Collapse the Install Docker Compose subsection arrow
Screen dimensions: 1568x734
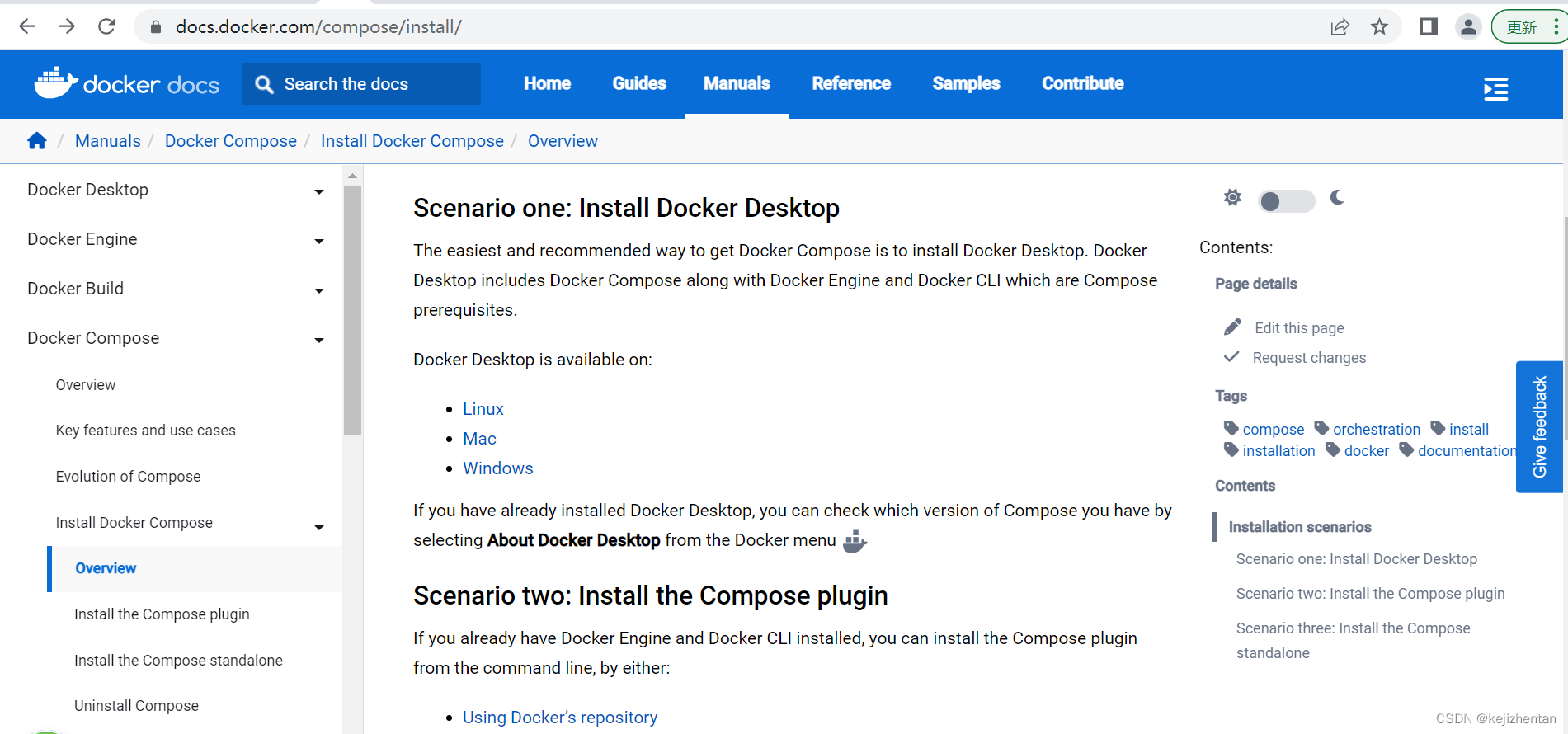click(x=319, y=527)
